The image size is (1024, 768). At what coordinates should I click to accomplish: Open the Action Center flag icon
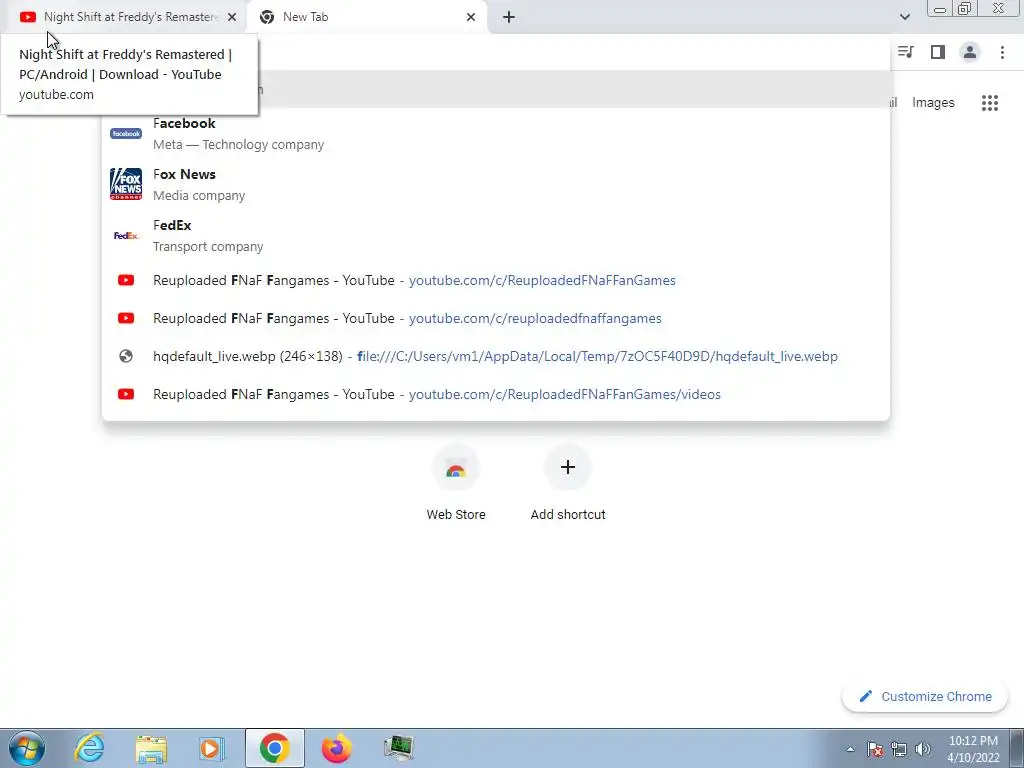coord(875,749)
